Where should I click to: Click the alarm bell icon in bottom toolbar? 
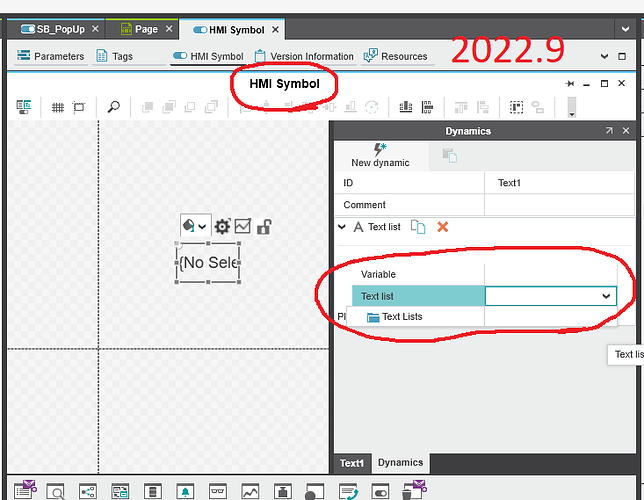click(x=184, y=491)
